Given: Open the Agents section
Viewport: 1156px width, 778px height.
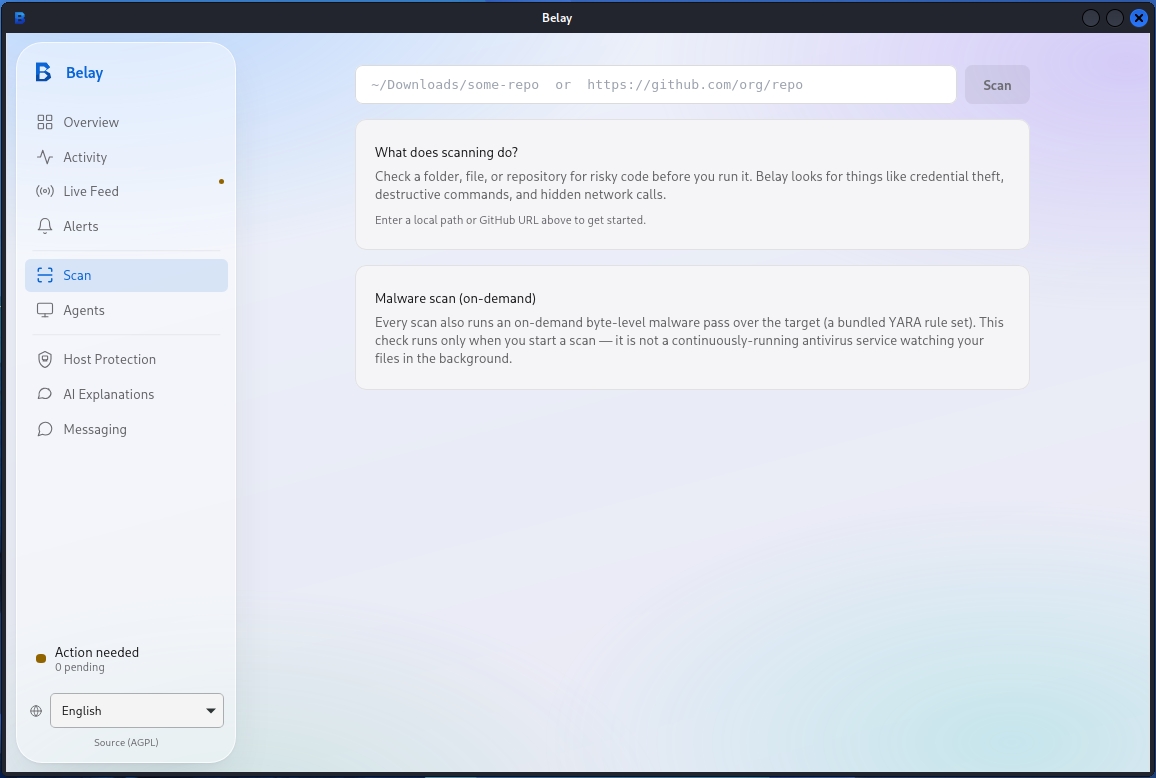Looking at the screenshot, I should point(126,310).
